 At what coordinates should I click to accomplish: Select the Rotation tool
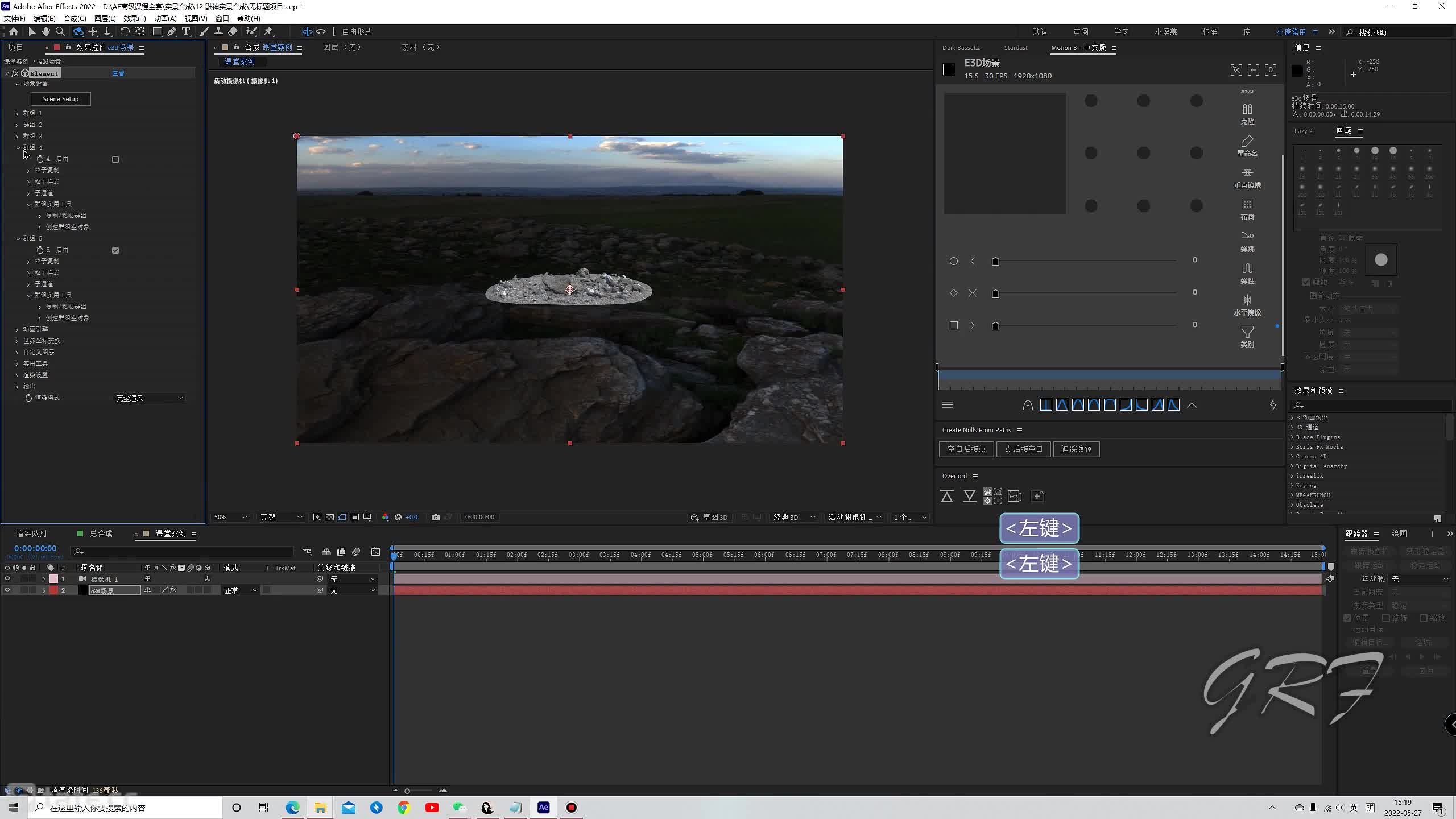pyautogui.click(x=125, y=32)
